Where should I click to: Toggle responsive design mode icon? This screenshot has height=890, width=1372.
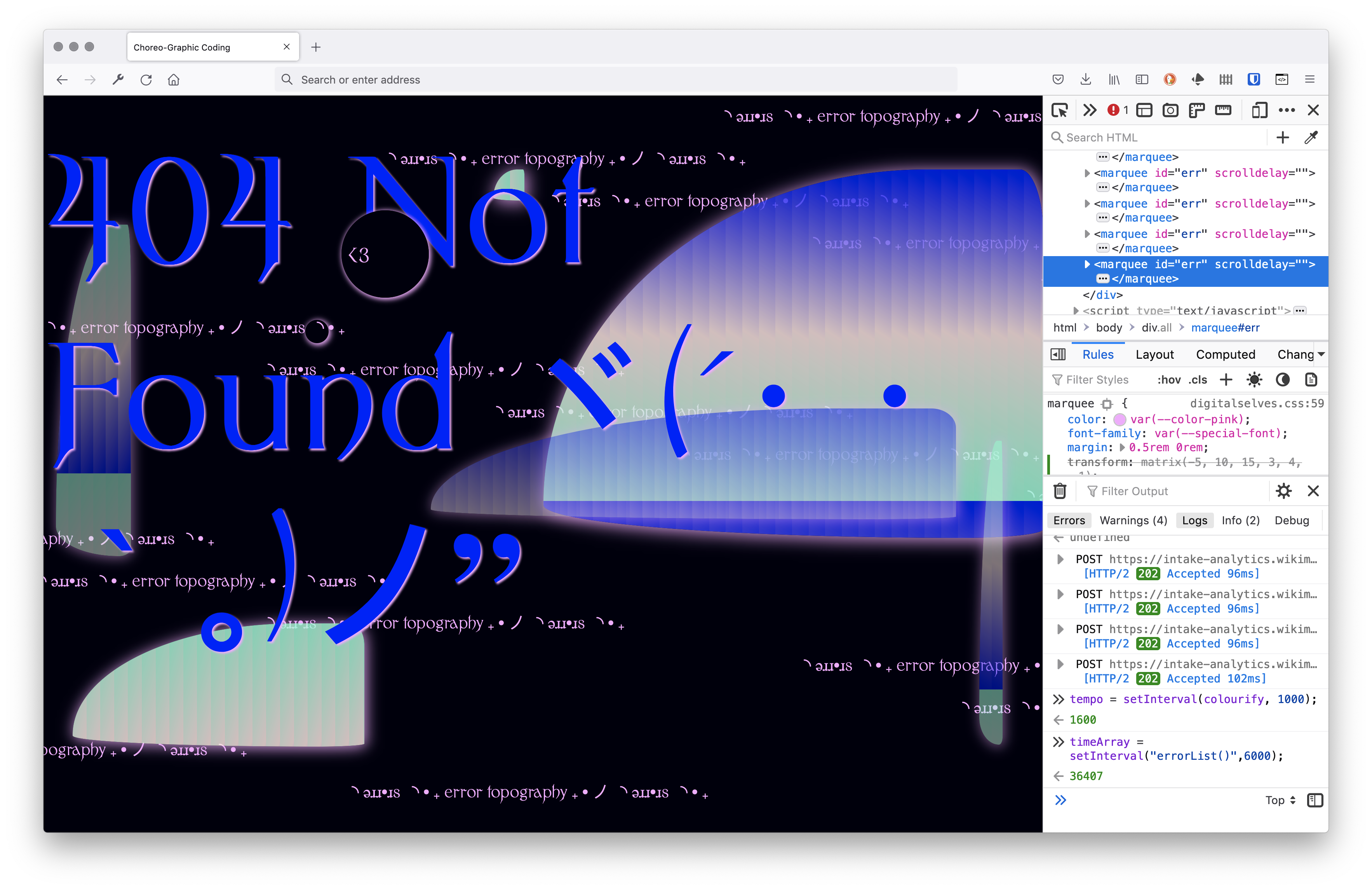click(1259, 110)
